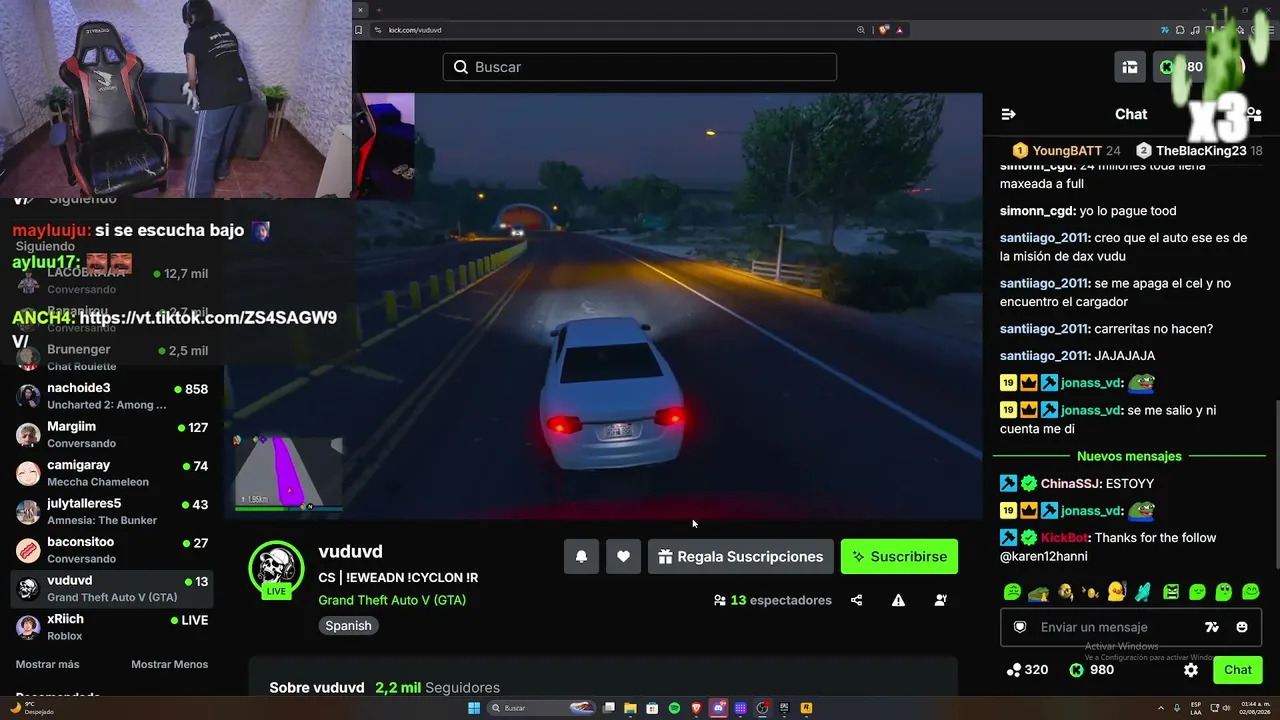Click the vuduvd skull avatar with LIVE badge
The height and width of the screenshot is (720, 1280).
pos(276,569)
